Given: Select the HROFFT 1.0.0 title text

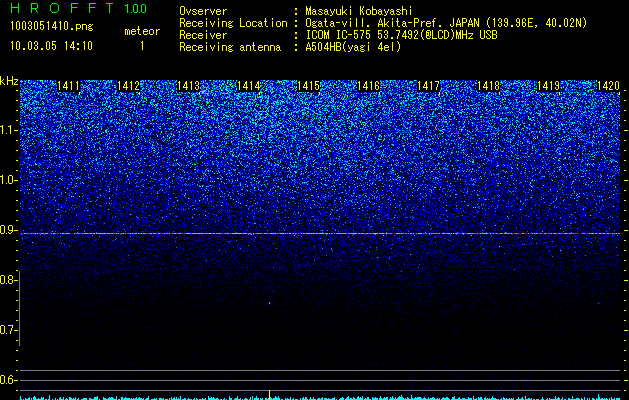Looking at the screenshot, I should pos(78,8).
